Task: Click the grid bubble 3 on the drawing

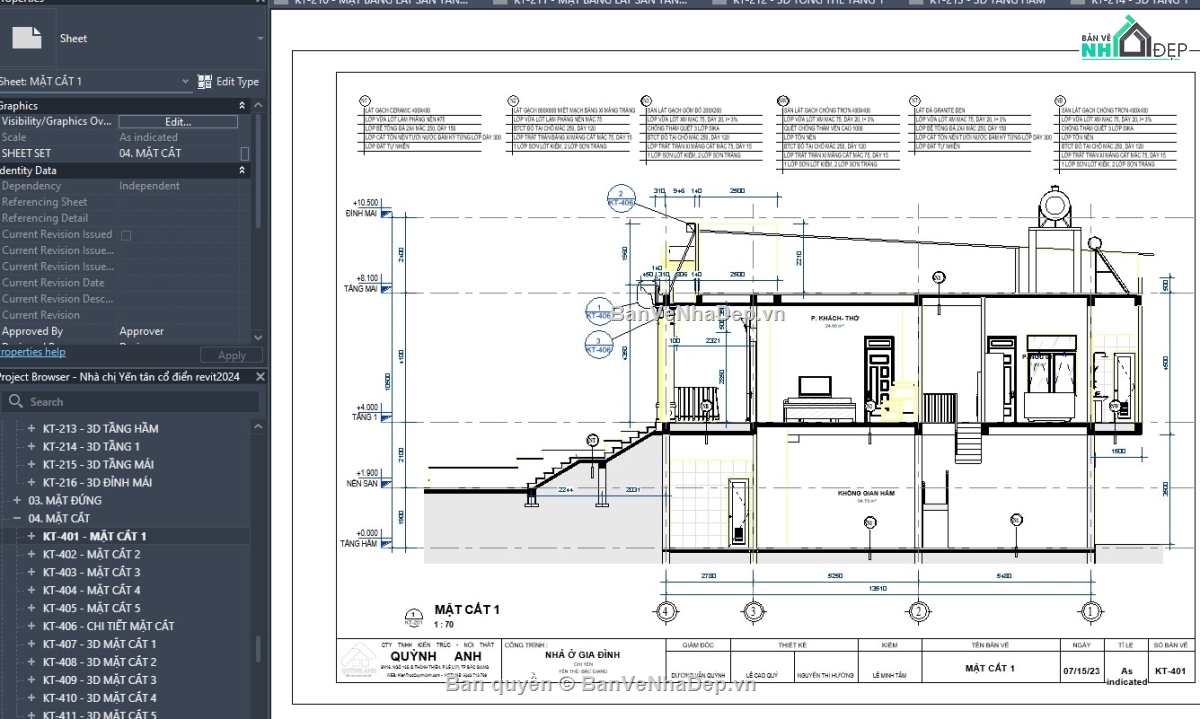Action: [x=753, y=610]
